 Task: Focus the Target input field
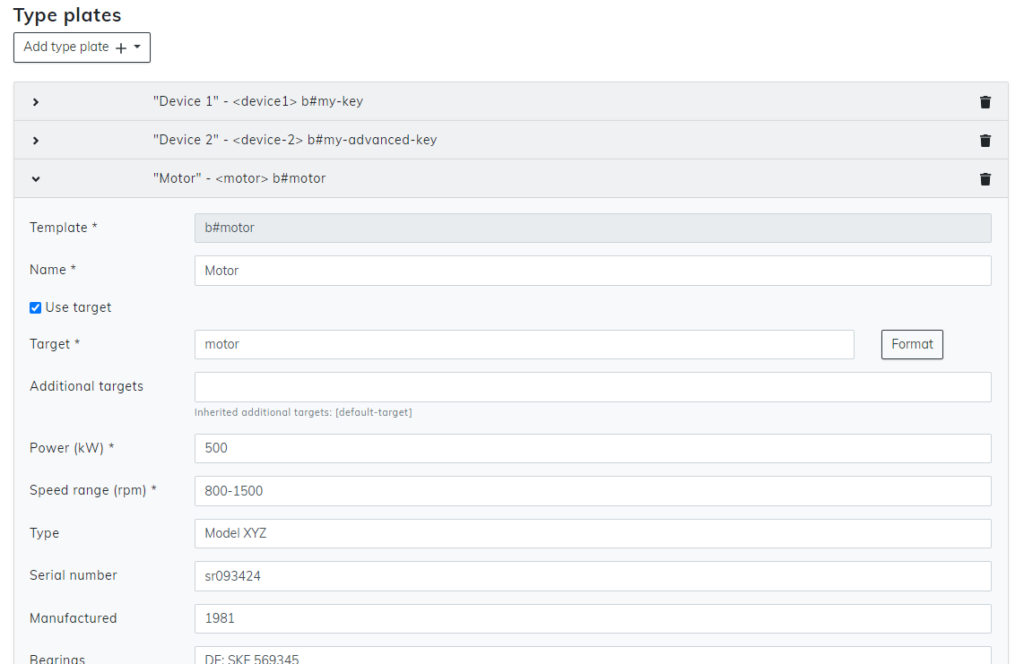pos(524,344)
